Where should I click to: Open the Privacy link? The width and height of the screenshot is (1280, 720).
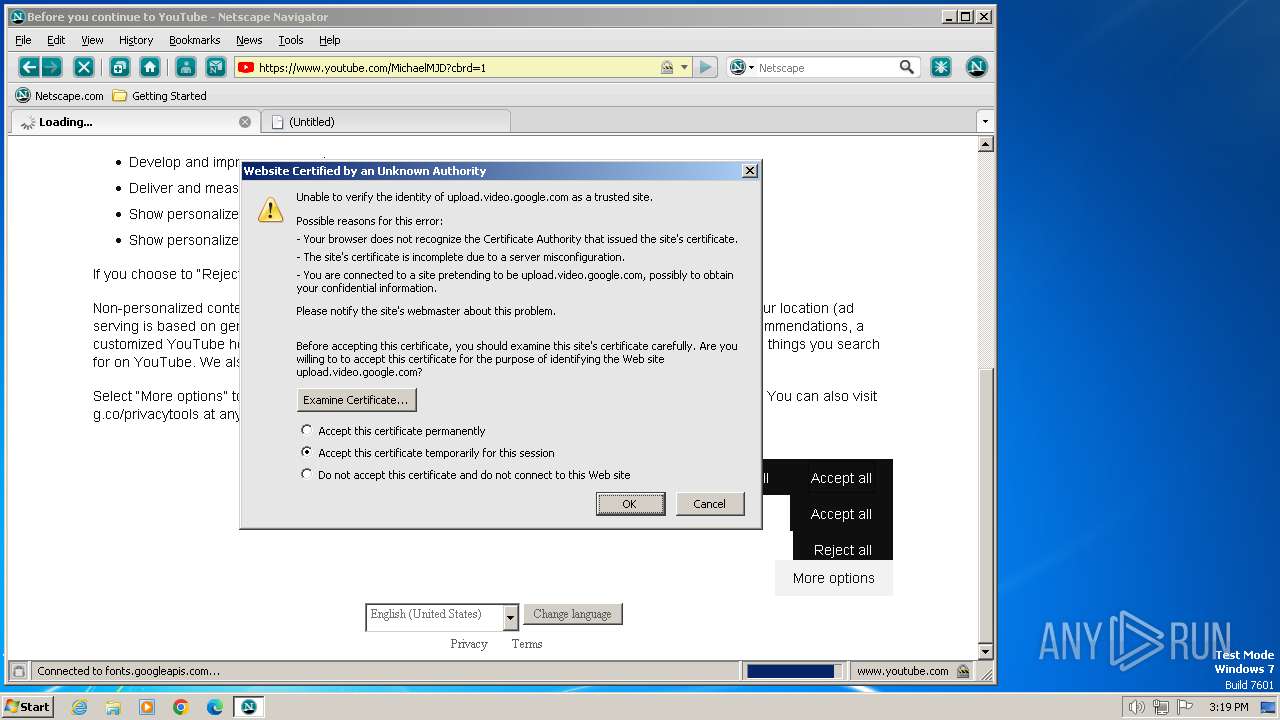click(469, 644)
